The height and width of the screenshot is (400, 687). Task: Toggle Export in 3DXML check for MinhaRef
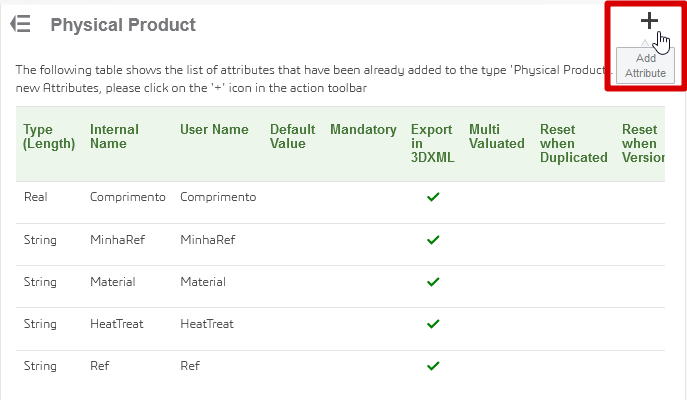click(433, 240)
